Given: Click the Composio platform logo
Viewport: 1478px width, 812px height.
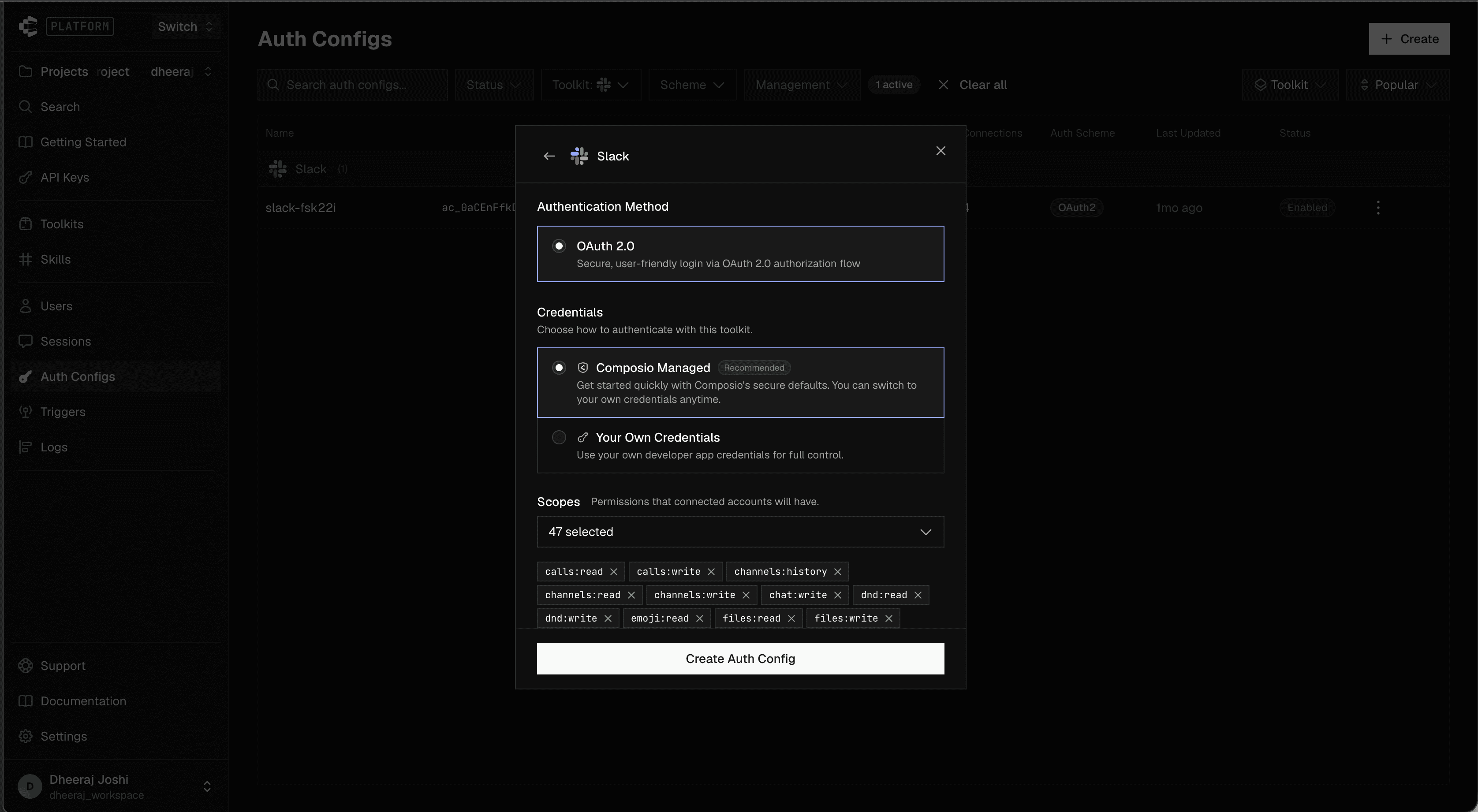Looking at the screenshot, I should [x=27, y=26].
